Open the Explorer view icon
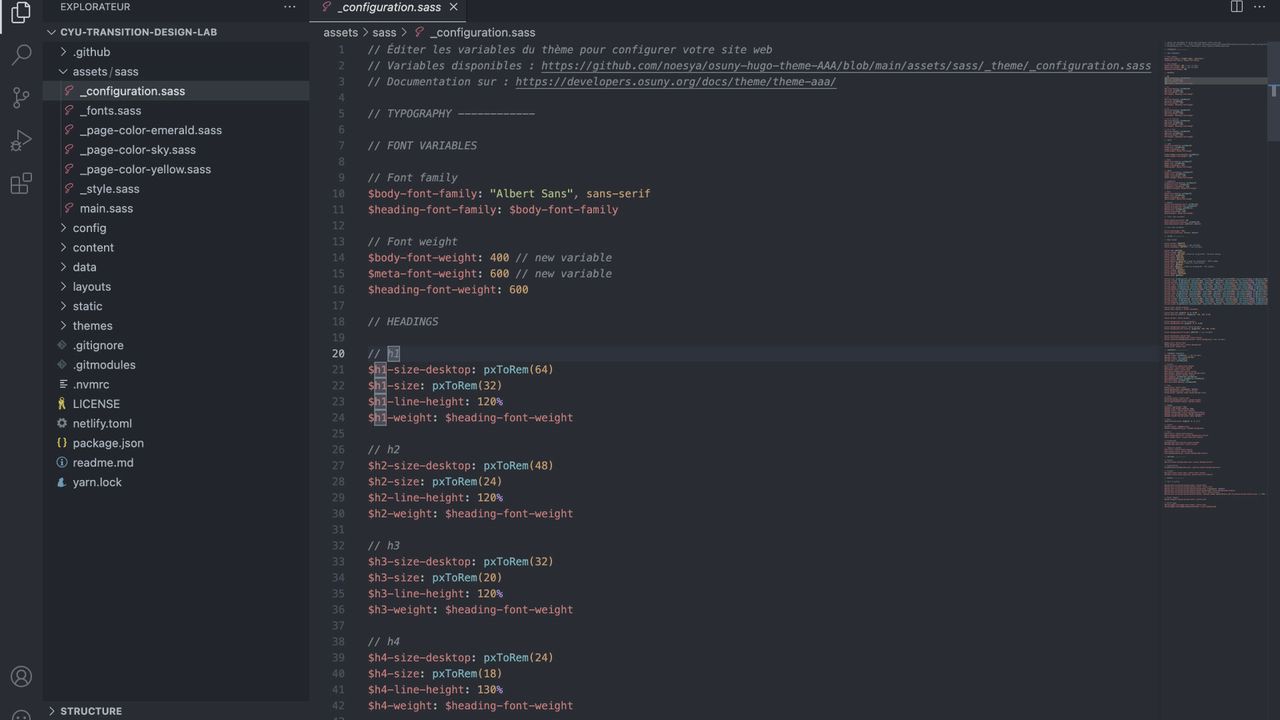The width and height of the screenshot is (1280, 720). (21, 13)
